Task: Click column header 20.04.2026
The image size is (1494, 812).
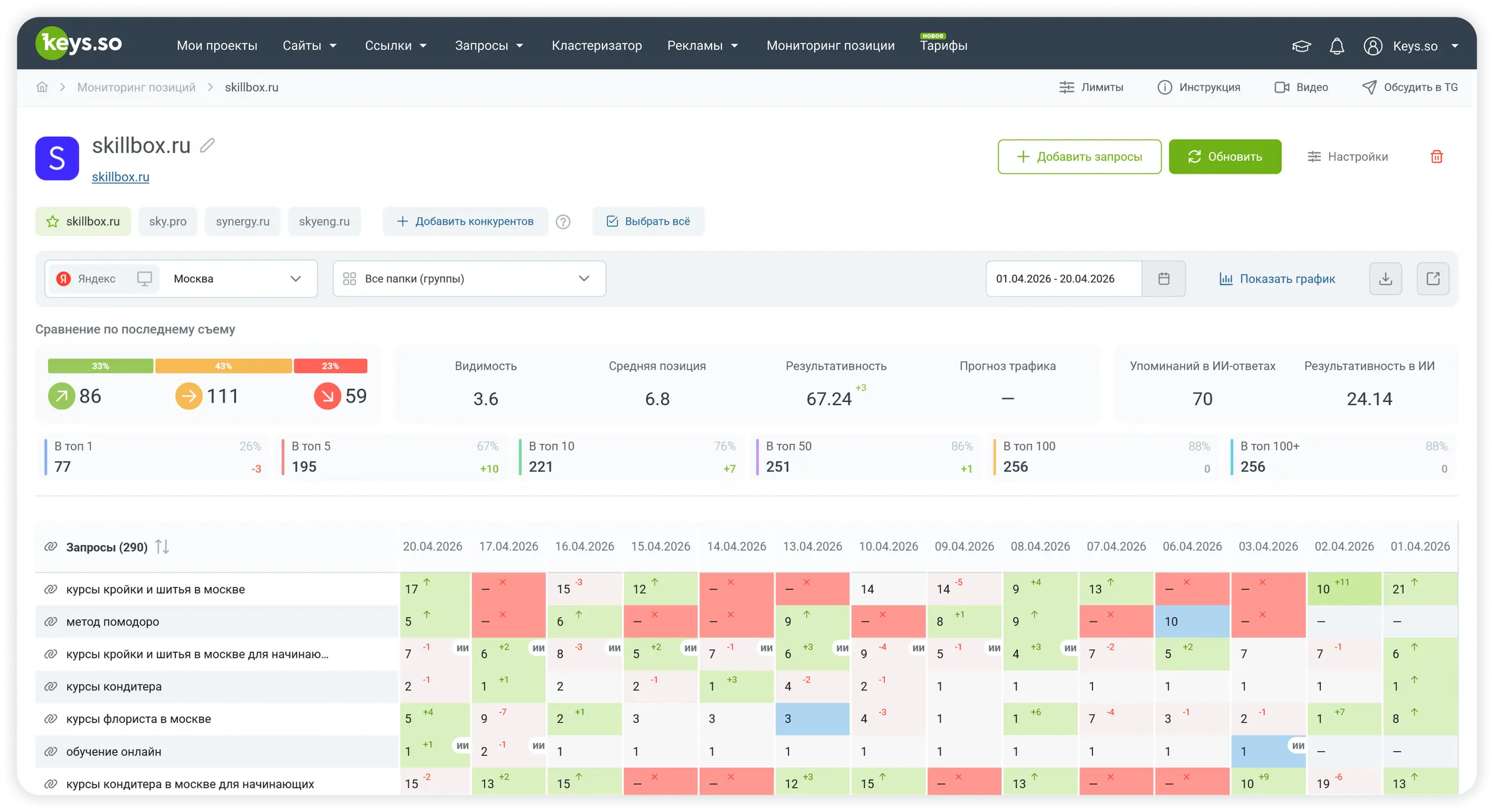Action: point(433,546)
